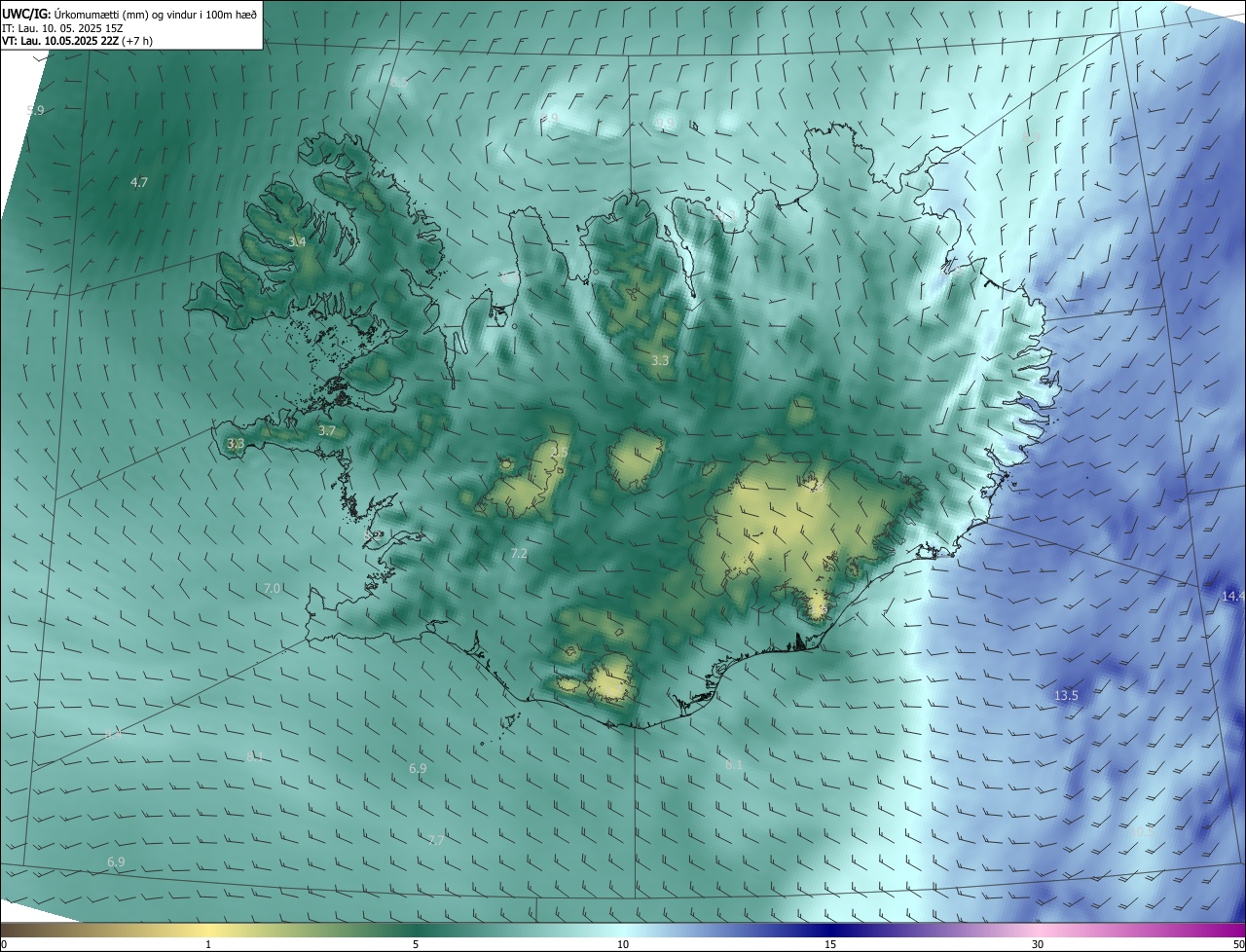
Task: Click the 14.4 value label on the map
Action: tap(1232, 596)
